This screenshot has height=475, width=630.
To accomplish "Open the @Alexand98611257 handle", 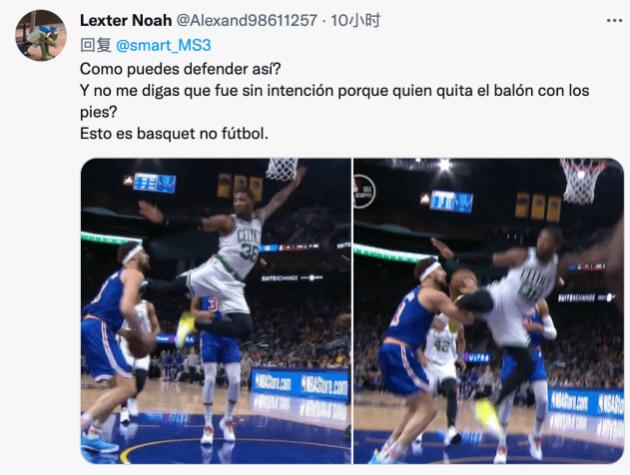I will tap(247, 20).
